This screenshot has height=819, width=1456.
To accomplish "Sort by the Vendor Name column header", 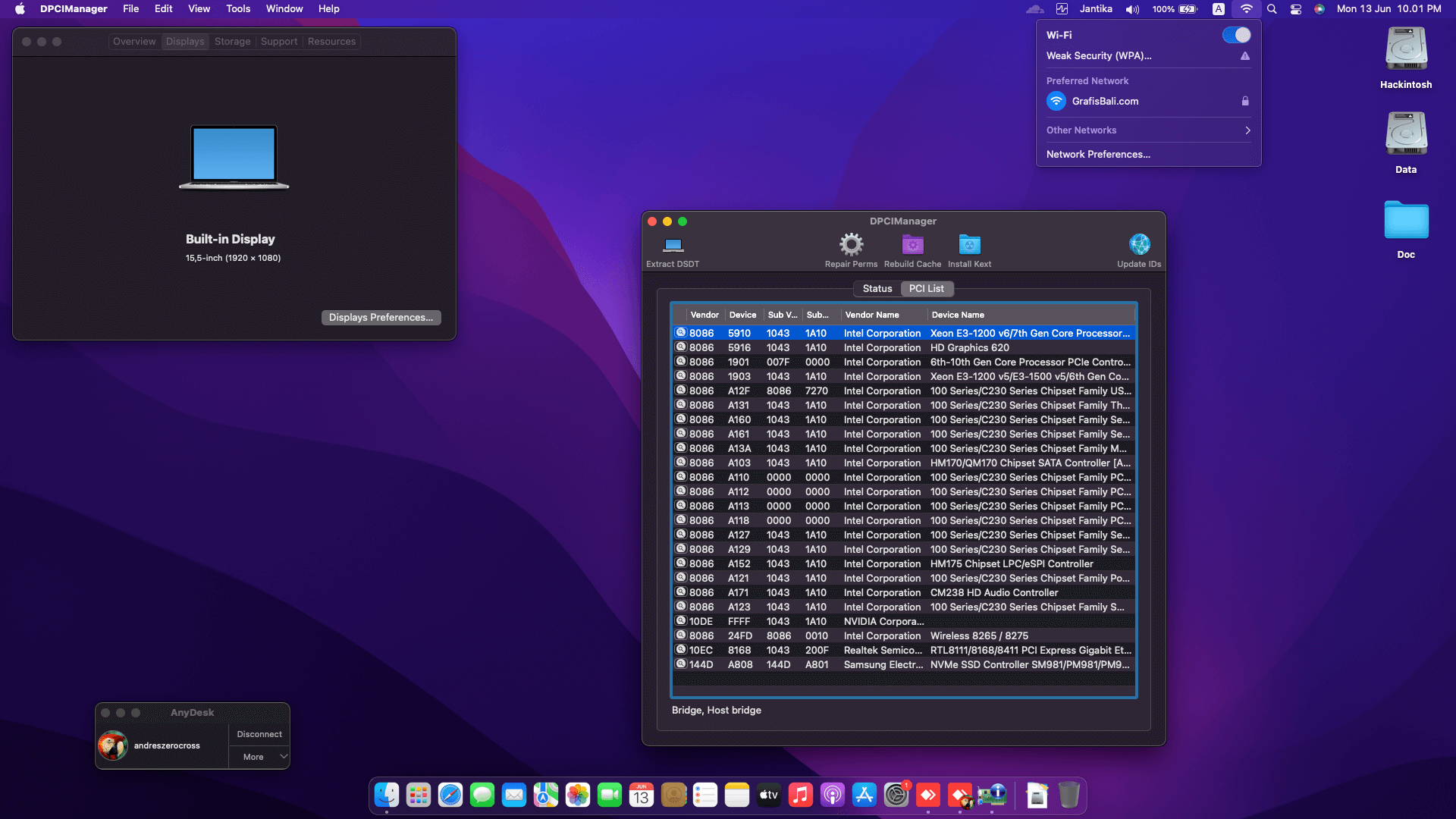I will click(883, 315).
